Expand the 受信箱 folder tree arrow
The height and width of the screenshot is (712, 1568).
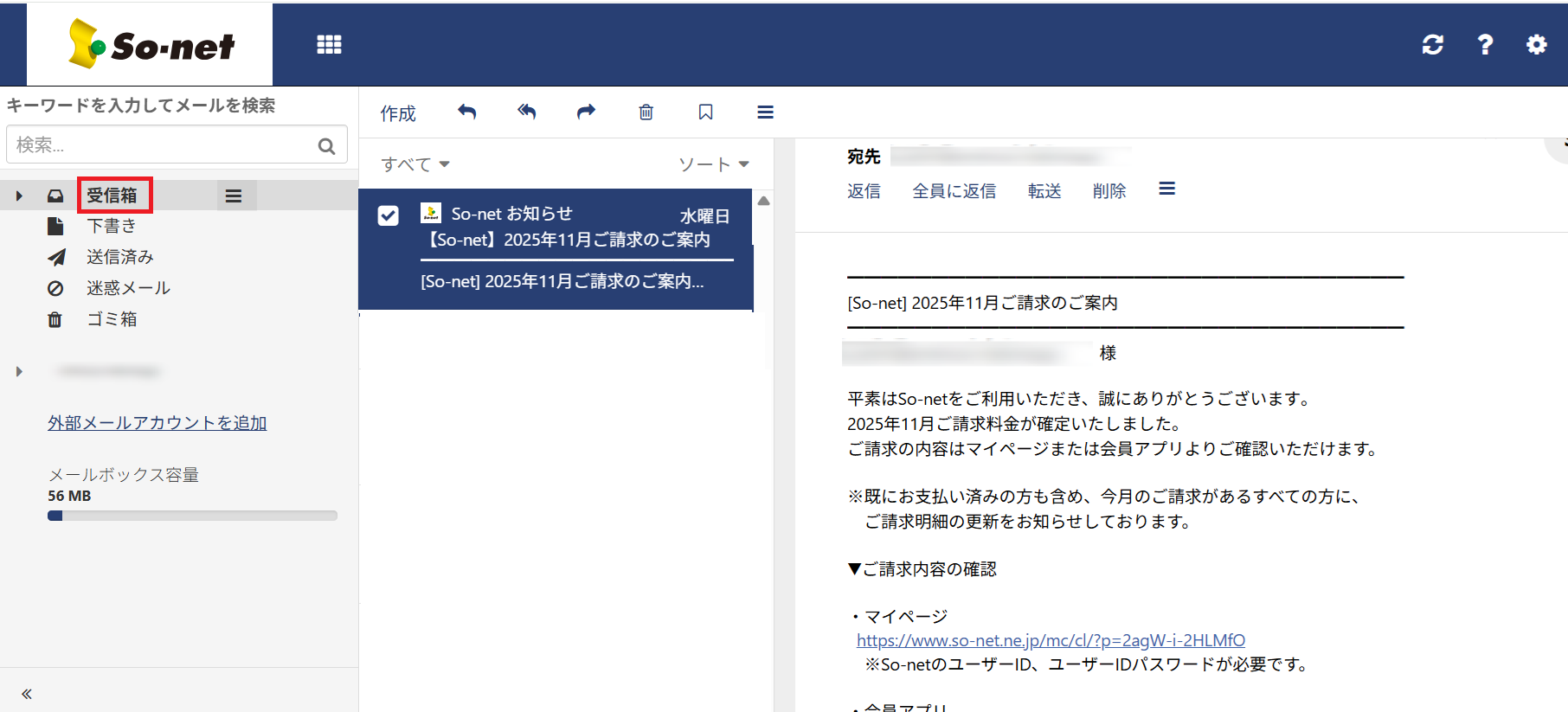click(19, 196)
